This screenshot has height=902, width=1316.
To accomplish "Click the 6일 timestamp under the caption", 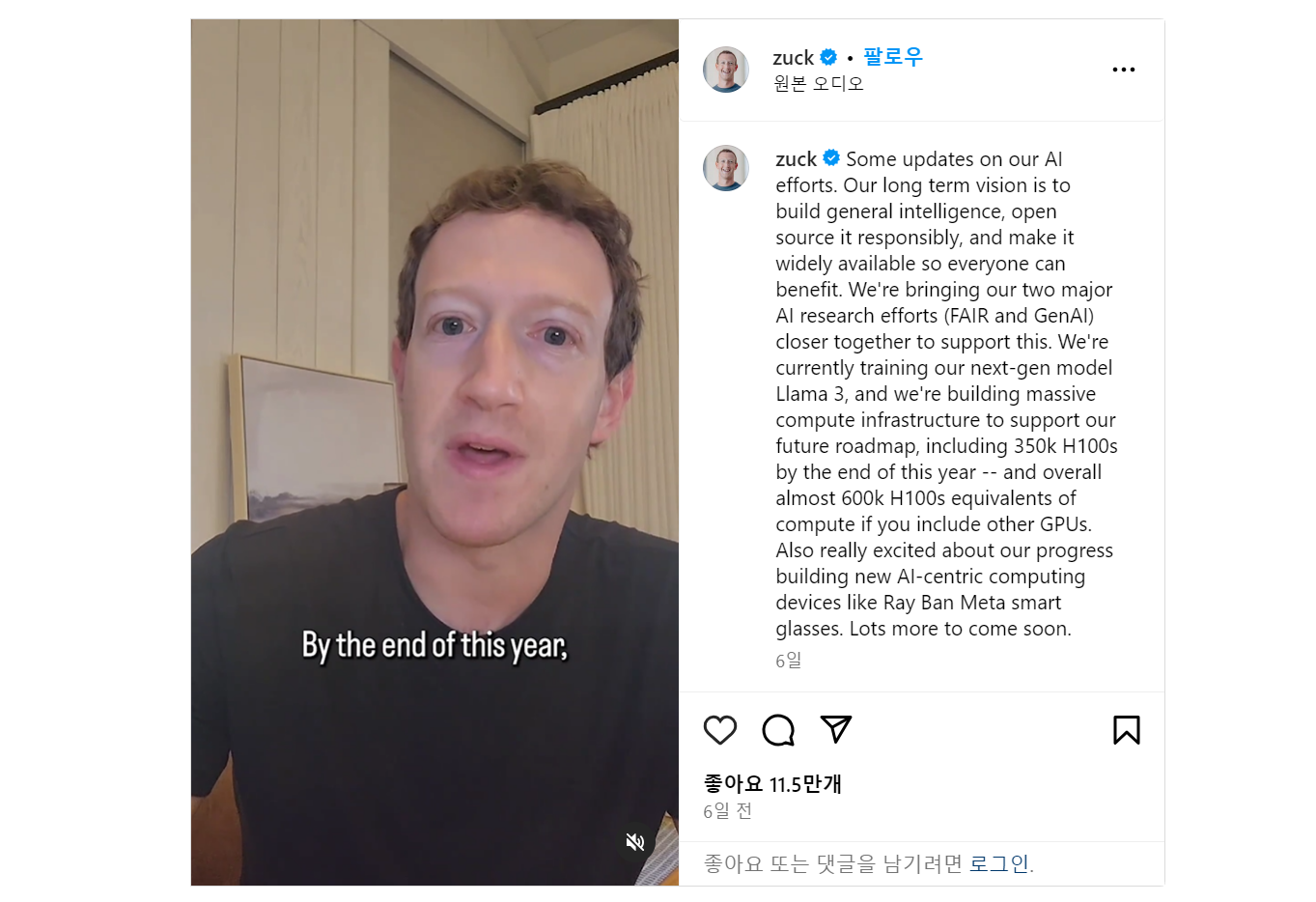I will [789, 661].
